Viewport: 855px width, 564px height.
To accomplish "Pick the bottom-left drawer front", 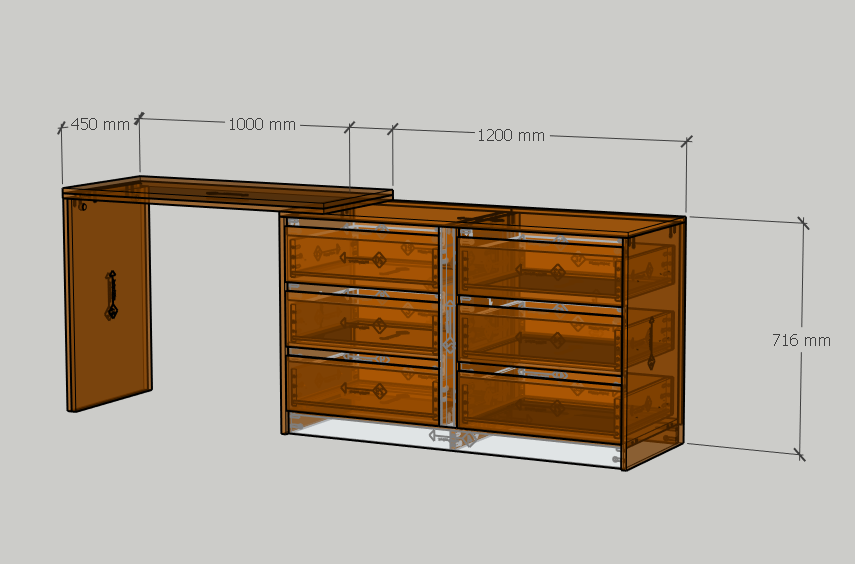I will point(362,387).
